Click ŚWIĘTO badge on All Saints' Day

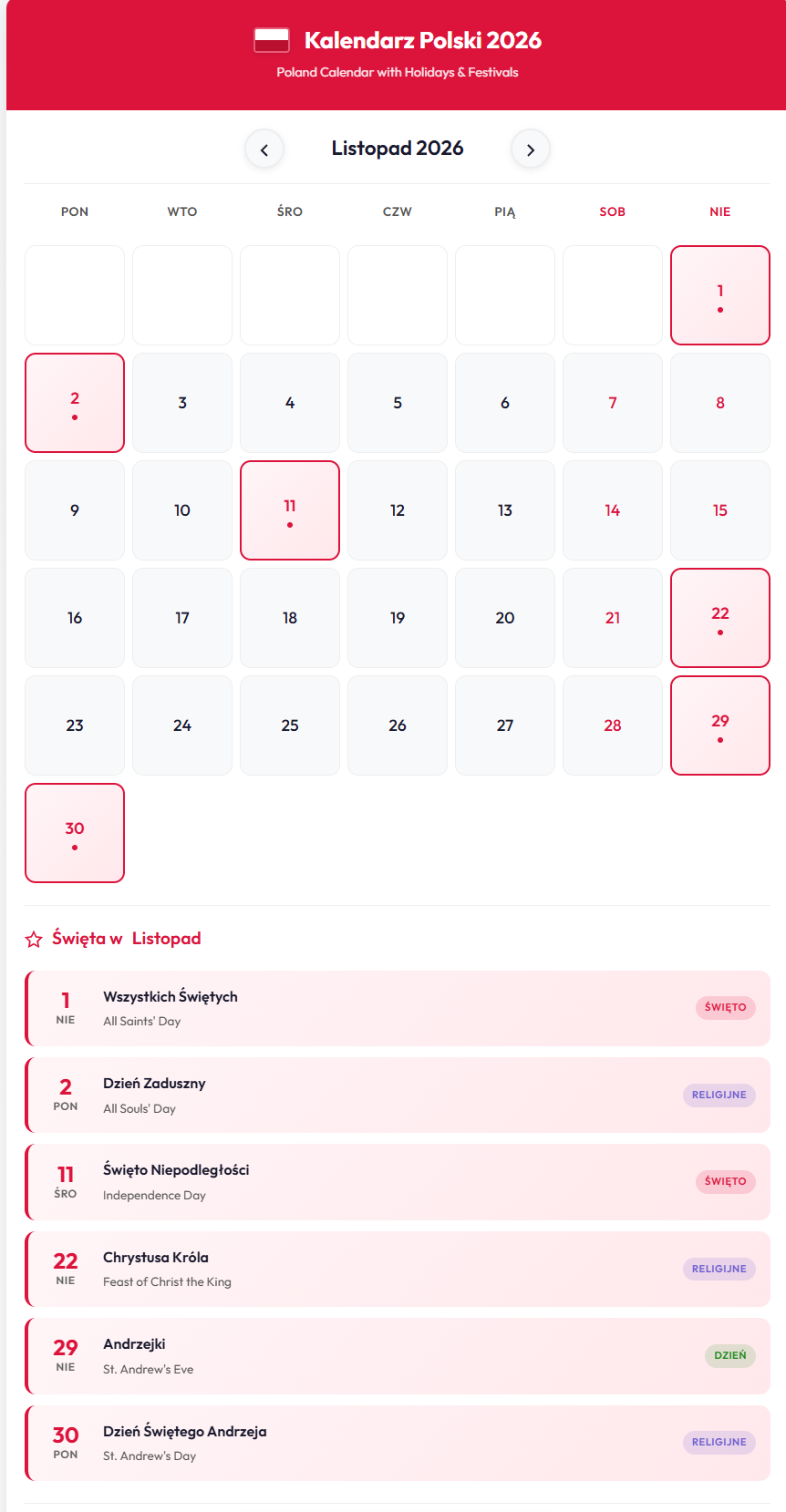tap(725, 1007)
